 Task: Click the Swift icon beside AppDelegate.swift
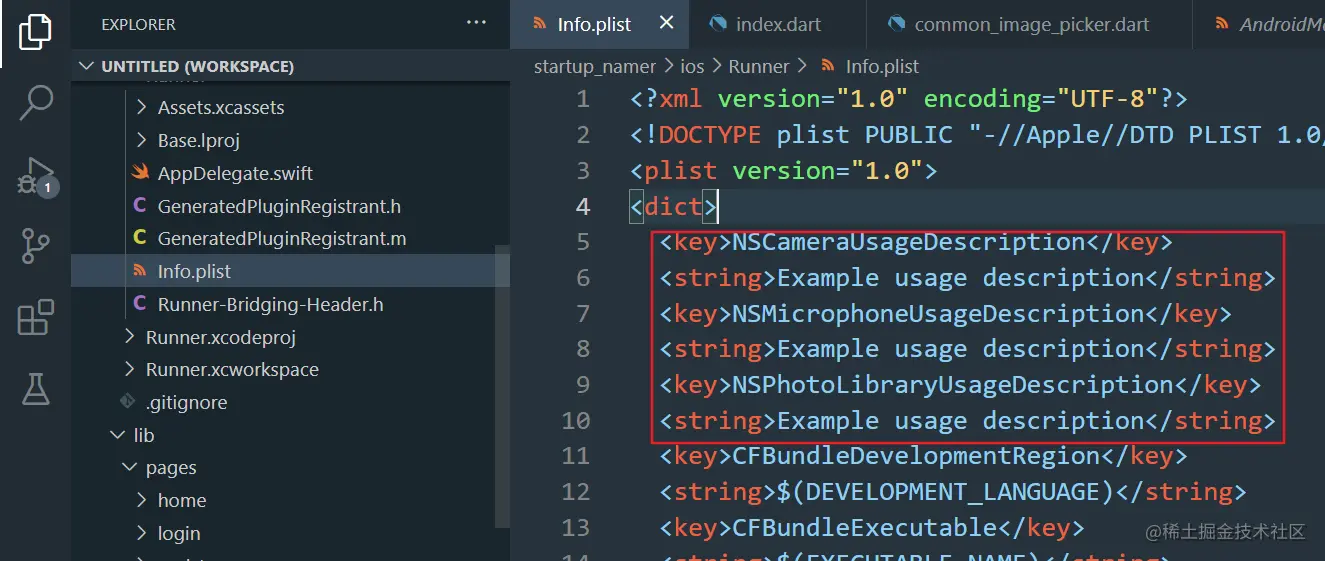140,173
